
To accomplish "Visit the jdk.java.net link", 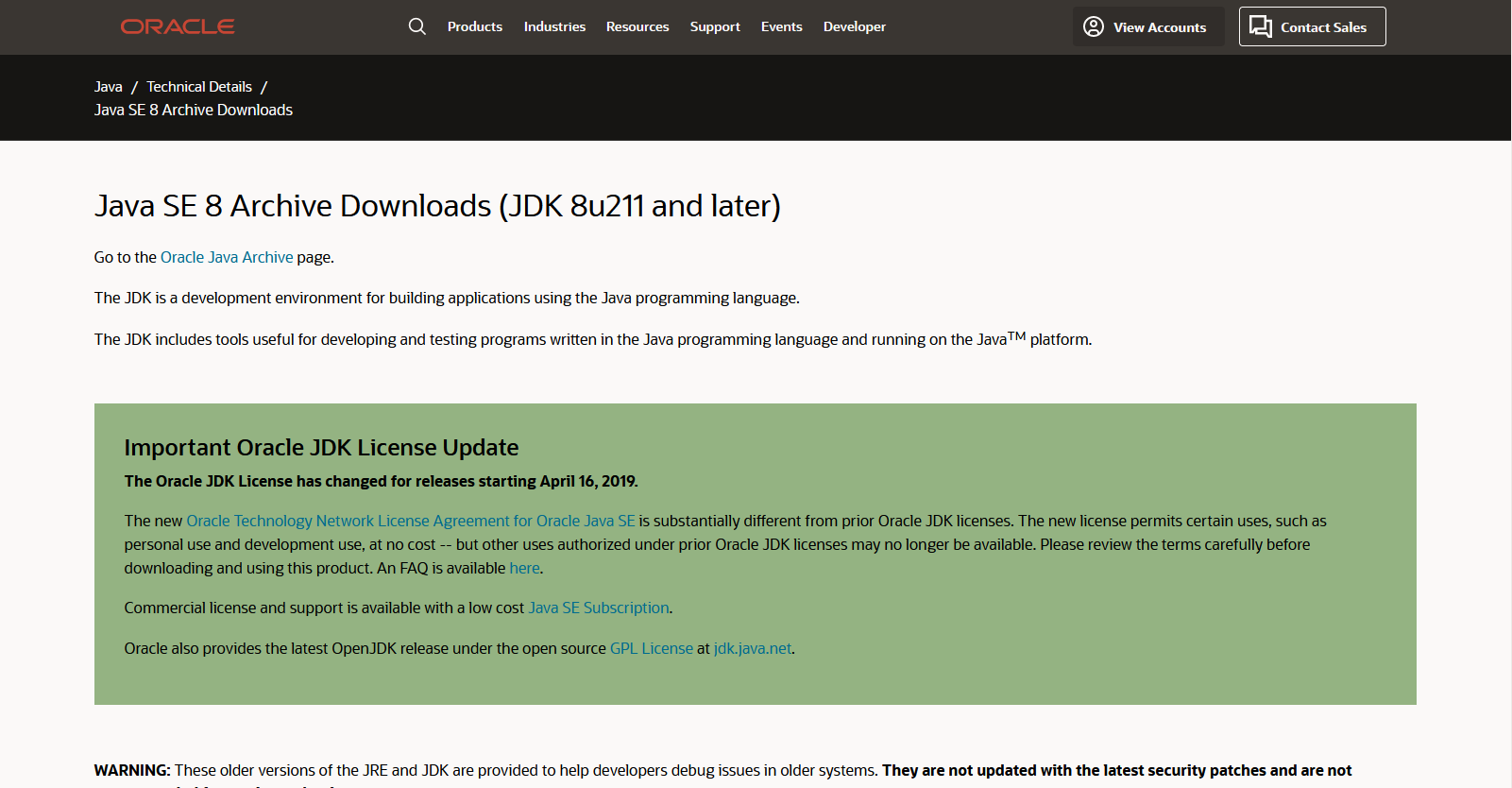I will pos(753,648).
